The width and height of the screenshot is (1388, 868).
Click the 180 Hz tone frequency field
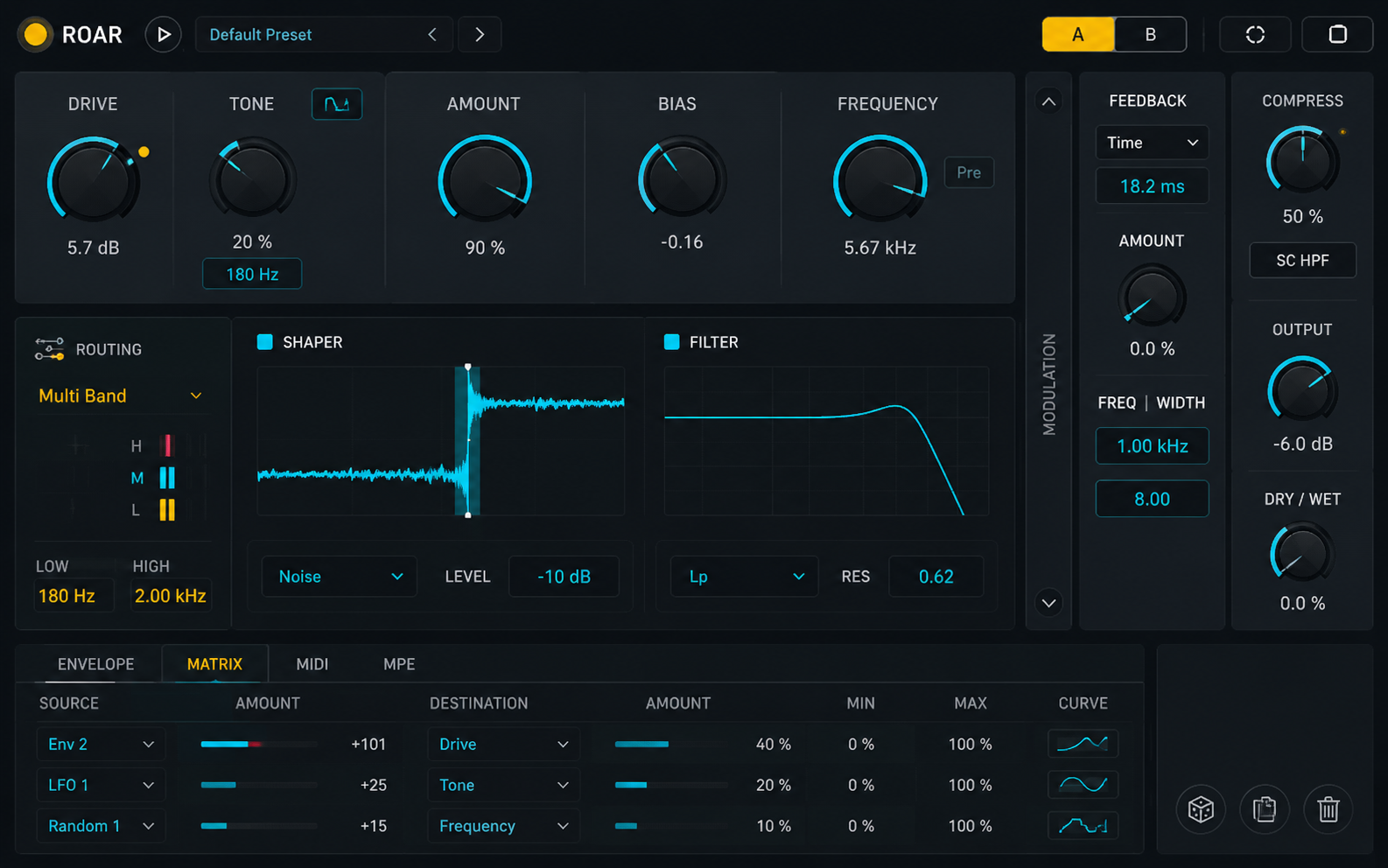[x=252, y=274]
